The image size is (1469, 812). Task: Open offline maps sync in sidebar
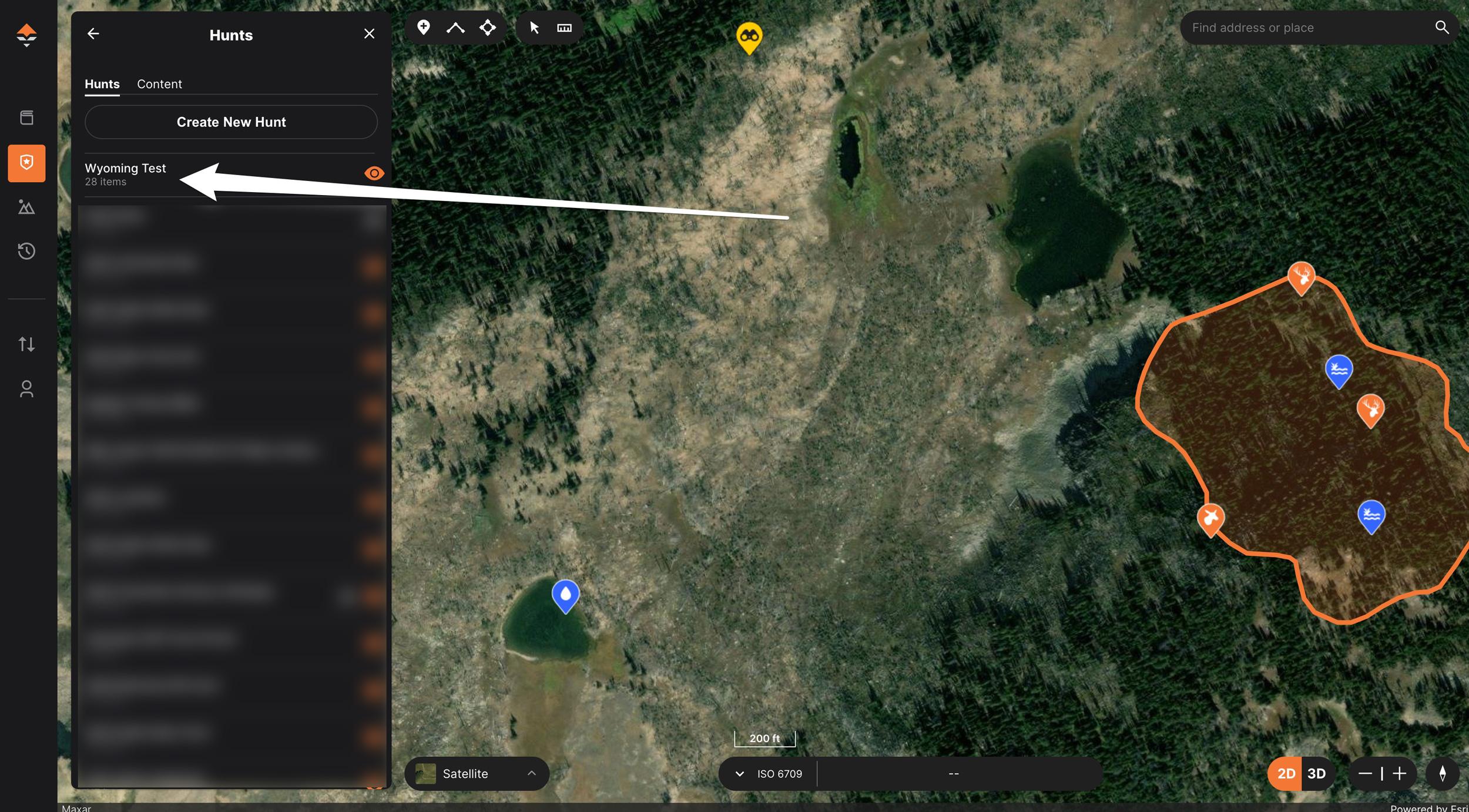pos(26,345)
